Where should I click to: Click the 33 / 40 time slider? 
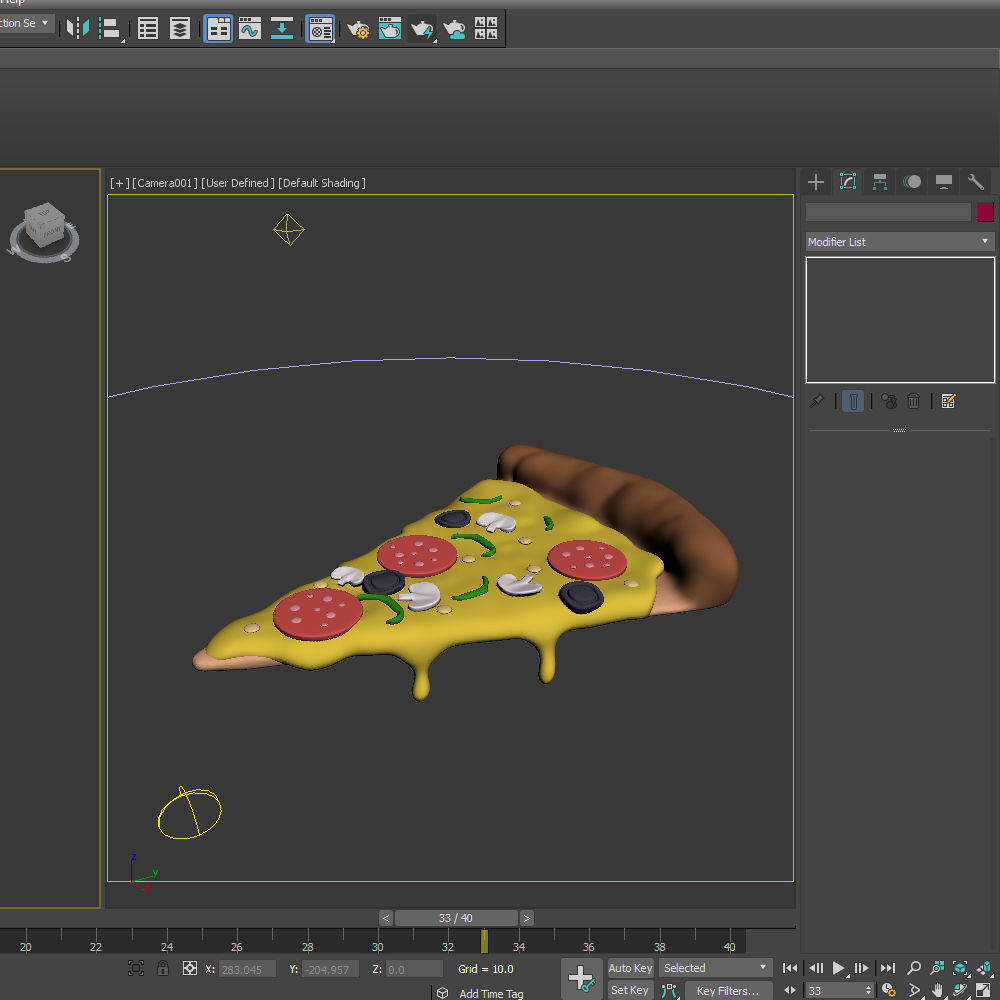(456, 918)
